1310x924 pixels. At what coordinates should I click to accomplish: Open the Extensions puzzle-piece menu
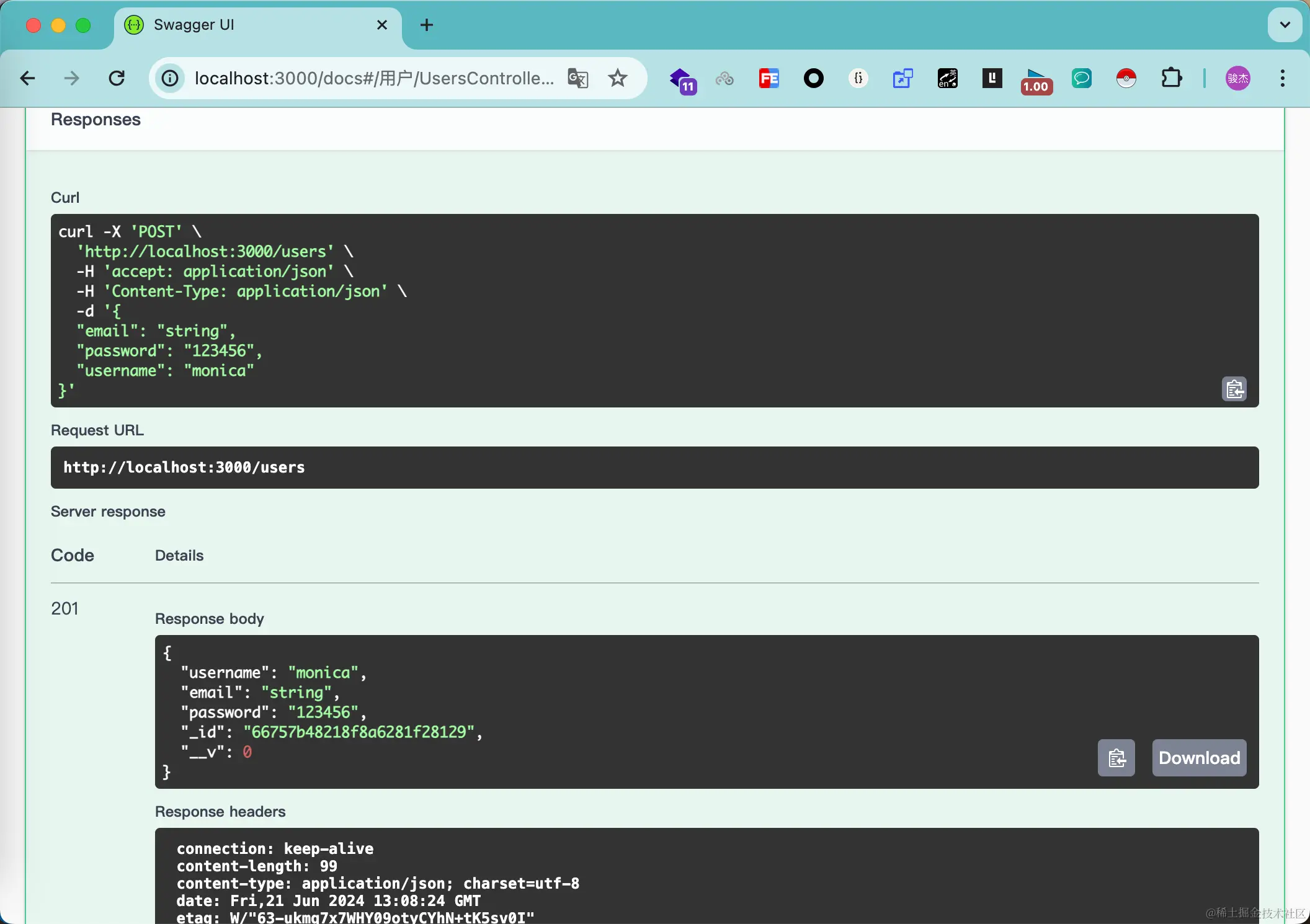[1171, 79]
